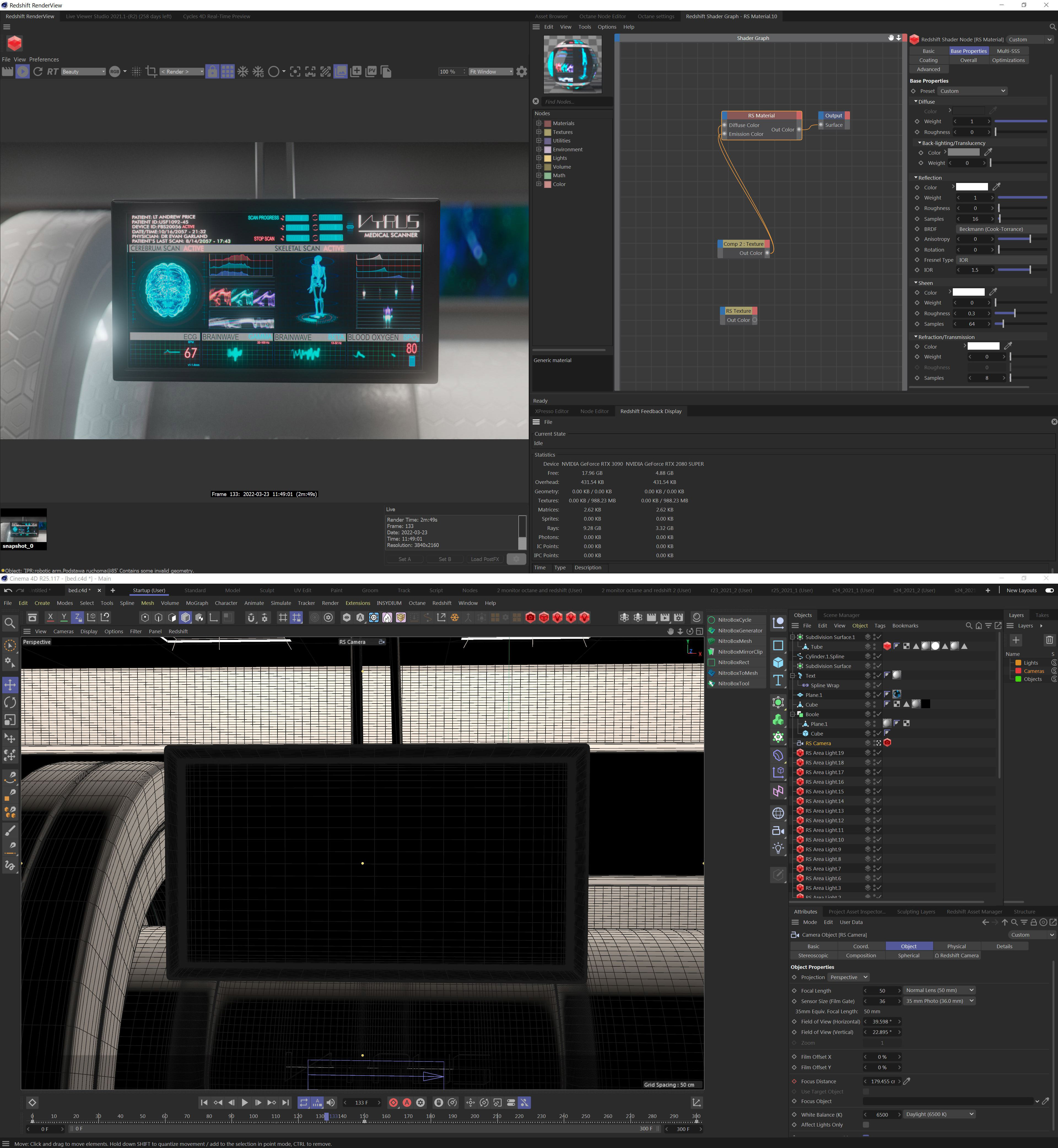1058x1148 pixels.
Task: Click the Set A button
Action: click(x=404, y=559)
